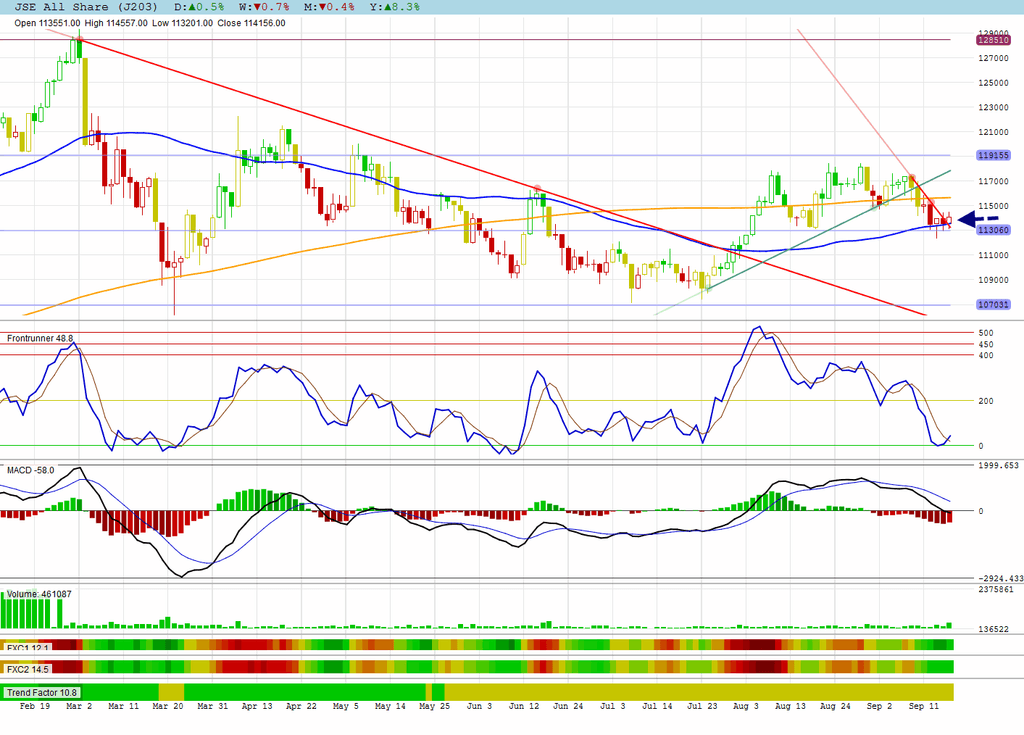This screenshot has height=735, width=1024.
Task: Select the 128510 price level label
Action: point(993,40)
